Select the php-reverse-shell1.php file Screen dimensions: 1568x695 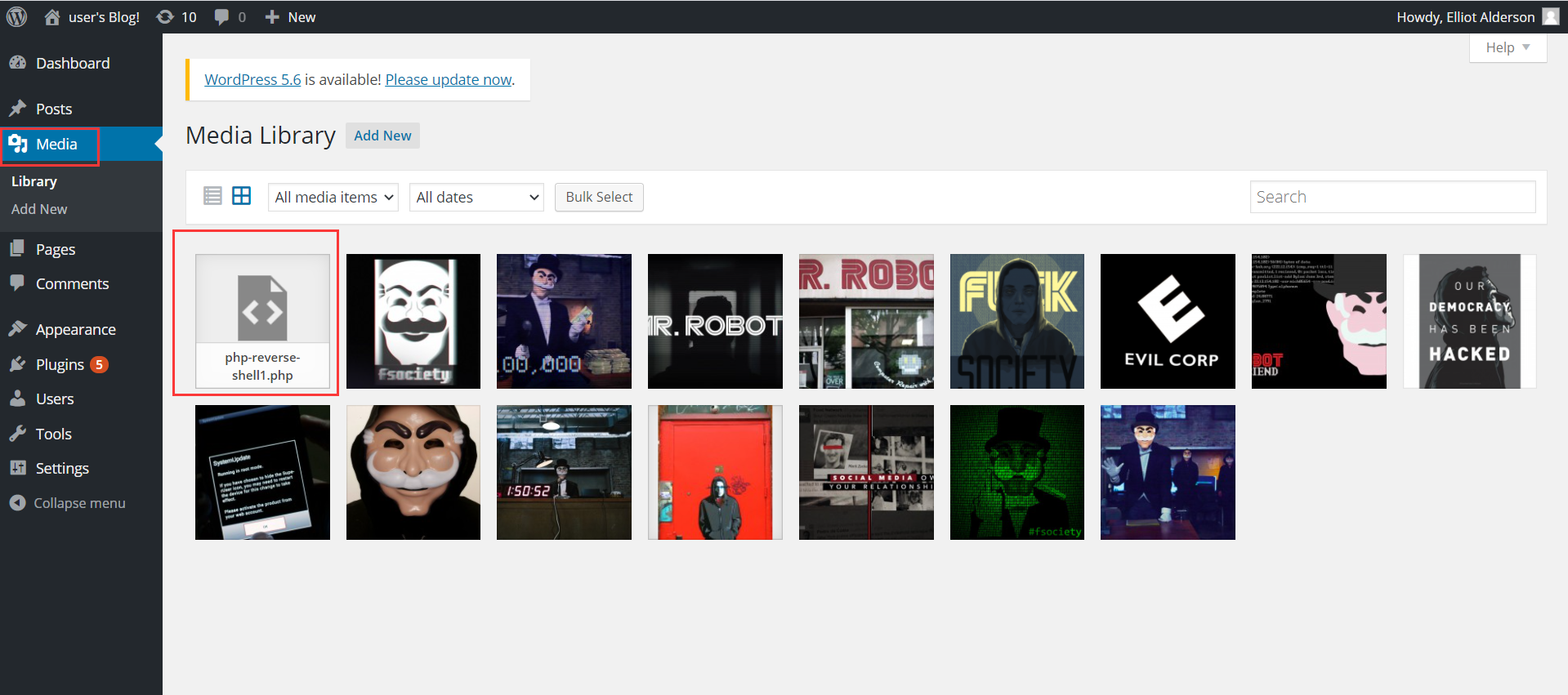[x=262, y=321]
